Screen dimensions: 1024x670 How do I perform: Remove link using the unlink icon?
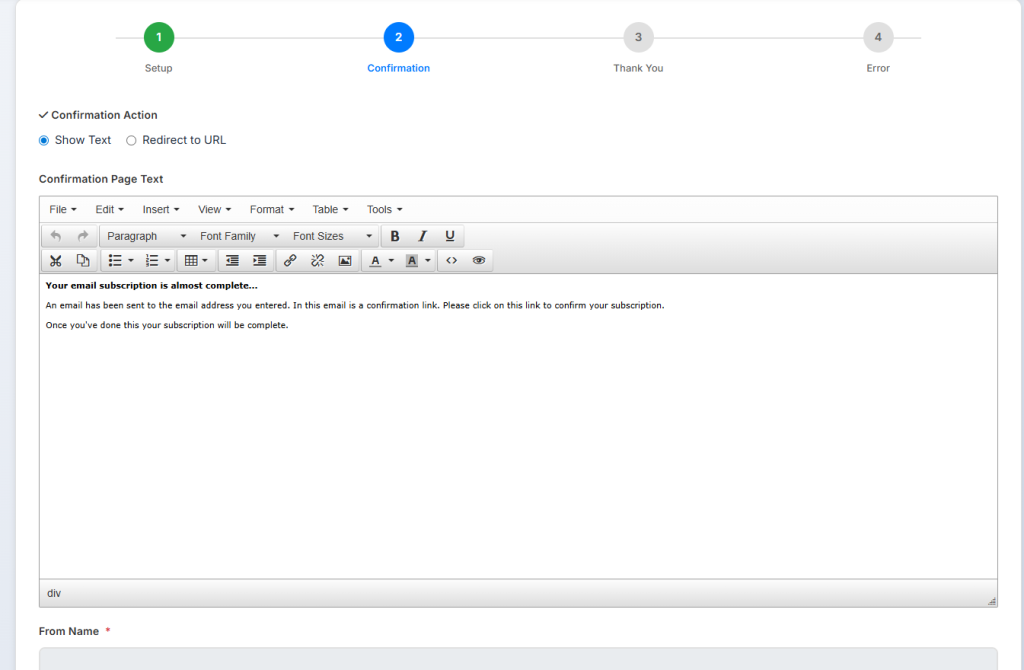317,261
